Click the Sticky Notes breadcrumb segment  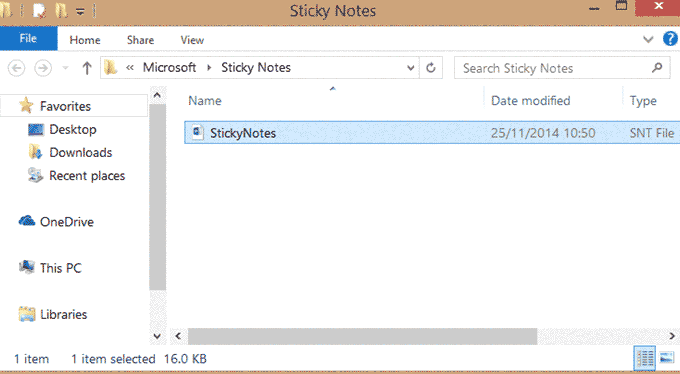(x=256, y=68)
